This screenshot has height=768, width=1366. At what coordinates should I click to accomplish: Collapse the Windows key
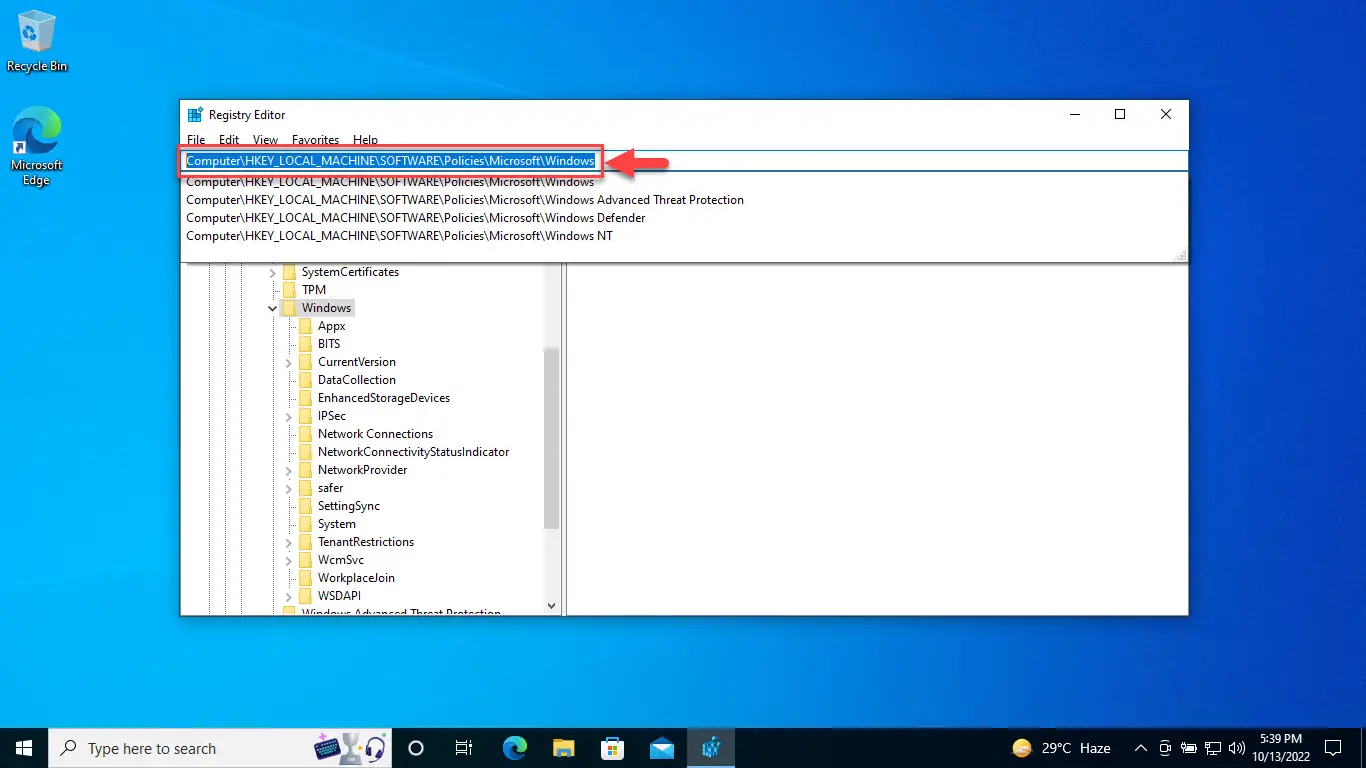click(273, 308)
